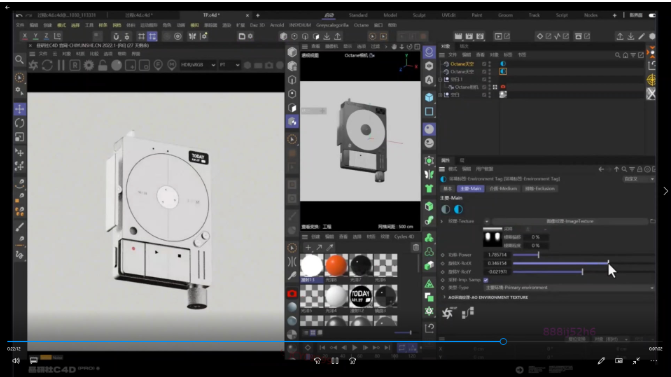Click the Octane material picker M pin
The image size is (671, 377).
[x=172, y=65]
